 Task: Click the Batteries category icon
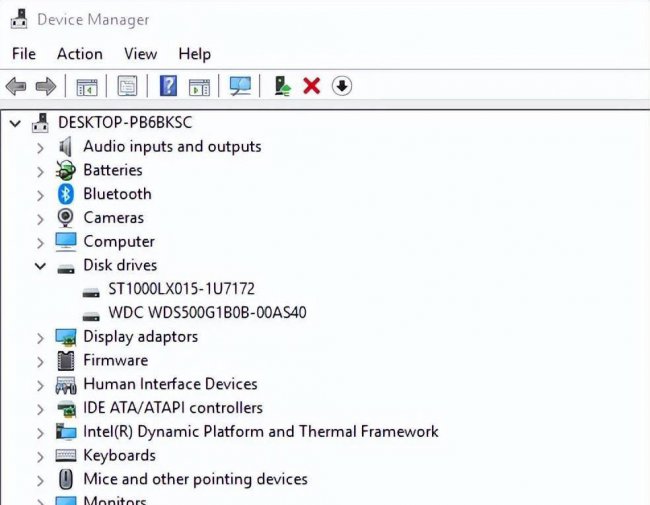(x=65, y=170)
